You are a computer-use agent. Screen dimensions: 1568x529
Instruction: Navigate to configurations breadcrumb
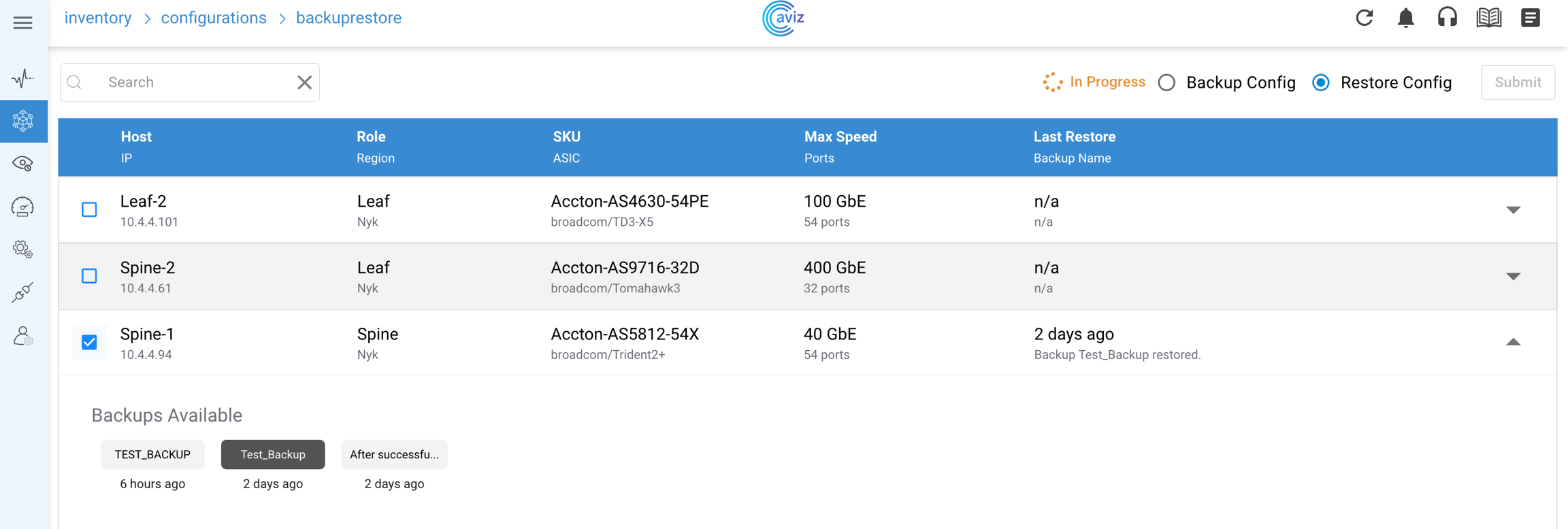point(214,18)
